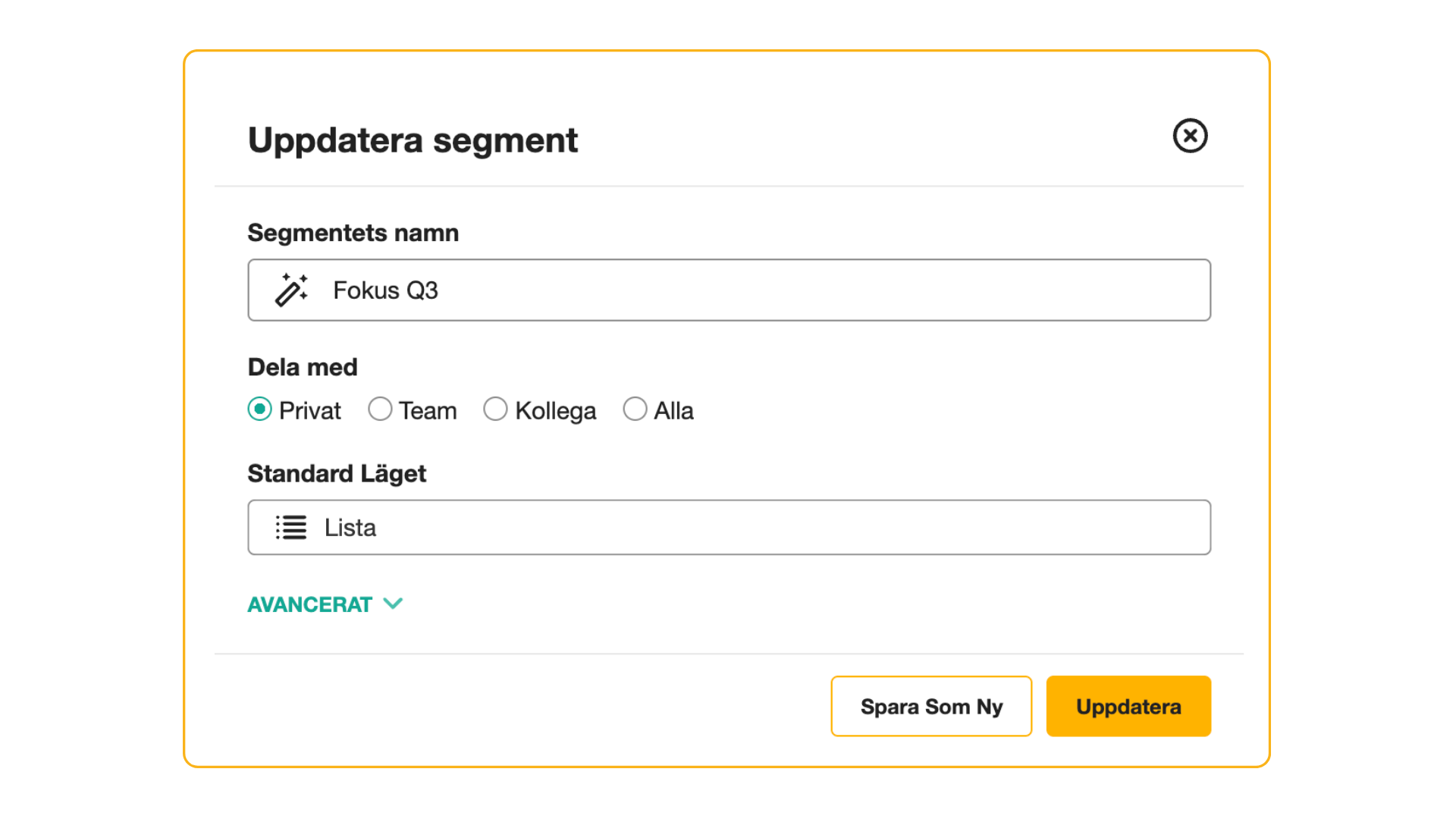Image resolution: width=1456 pixels, height=819 pixels.
Task: Click the Uppdatera button
Action: [1128, 706]
